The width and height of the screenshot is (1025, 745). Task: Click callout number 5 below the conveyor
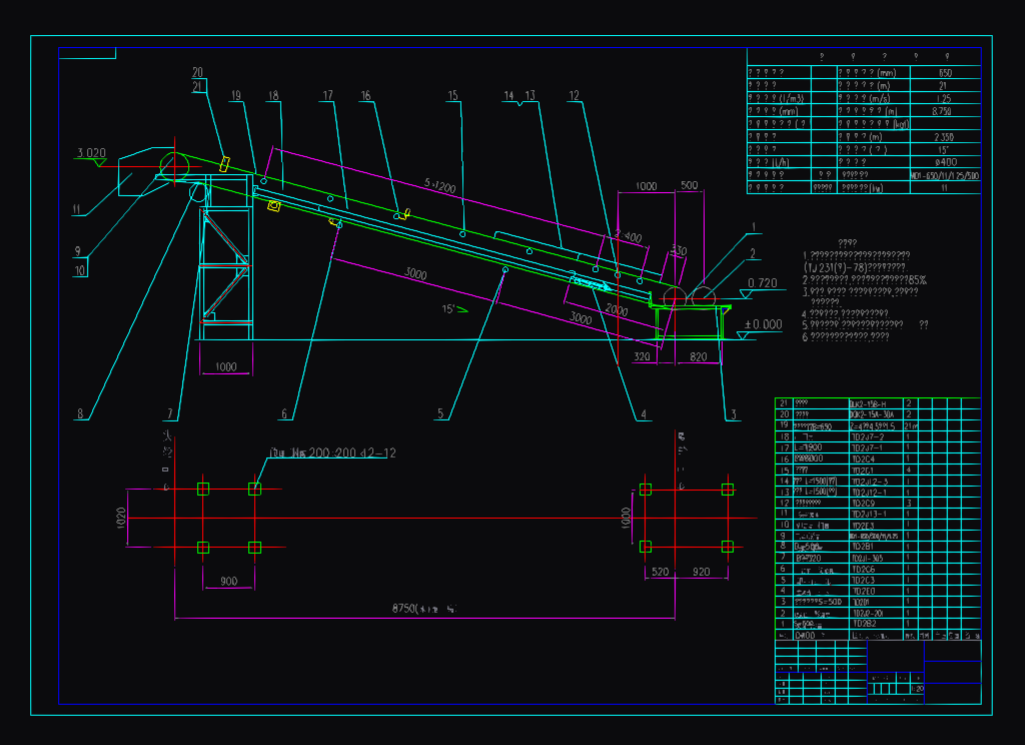pyautogui.click(x=440, y=414)
